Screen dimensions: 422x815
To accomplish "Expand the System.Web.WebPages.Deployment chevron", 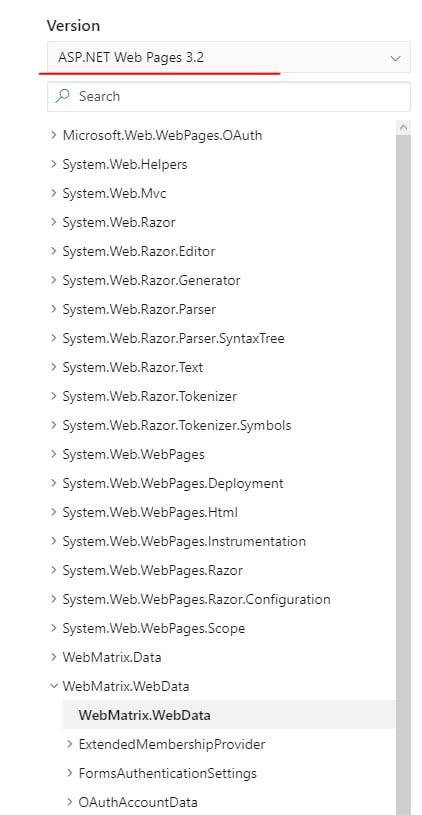I will [54, 483].
